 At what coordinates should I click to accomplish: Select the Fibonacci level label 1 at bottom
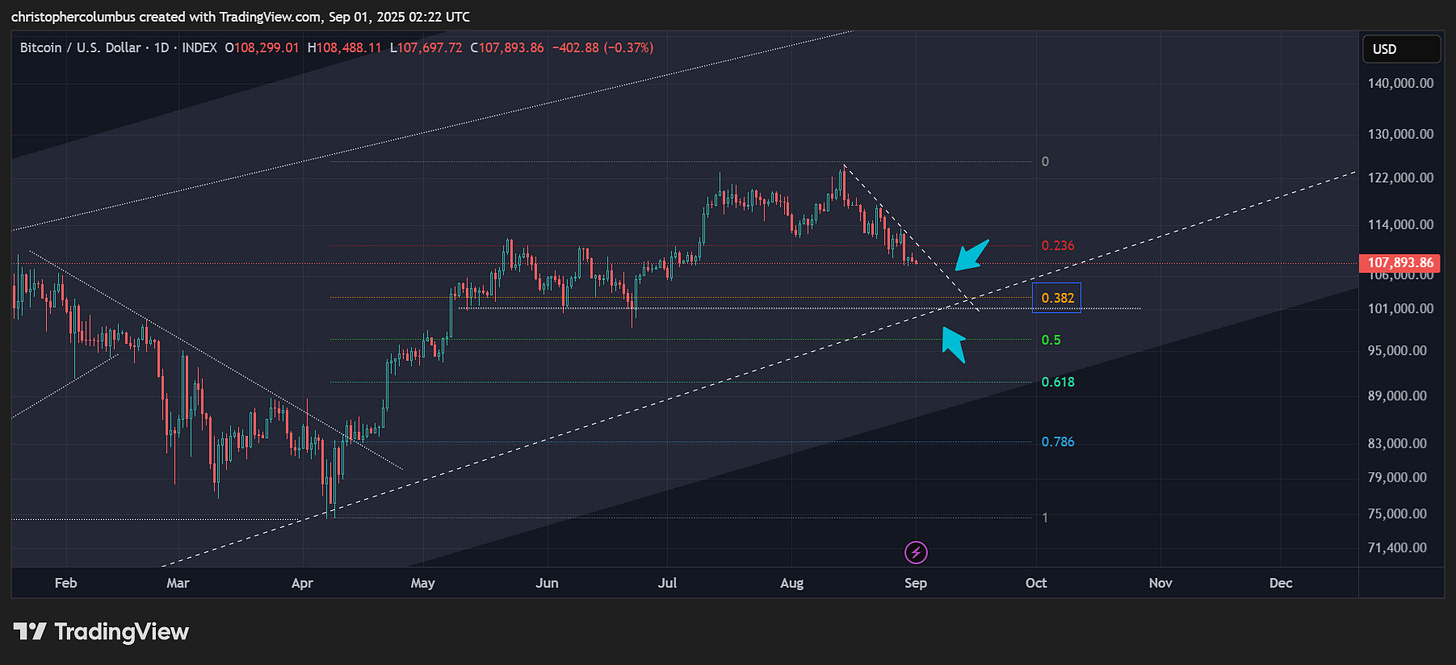point(1045,517)
